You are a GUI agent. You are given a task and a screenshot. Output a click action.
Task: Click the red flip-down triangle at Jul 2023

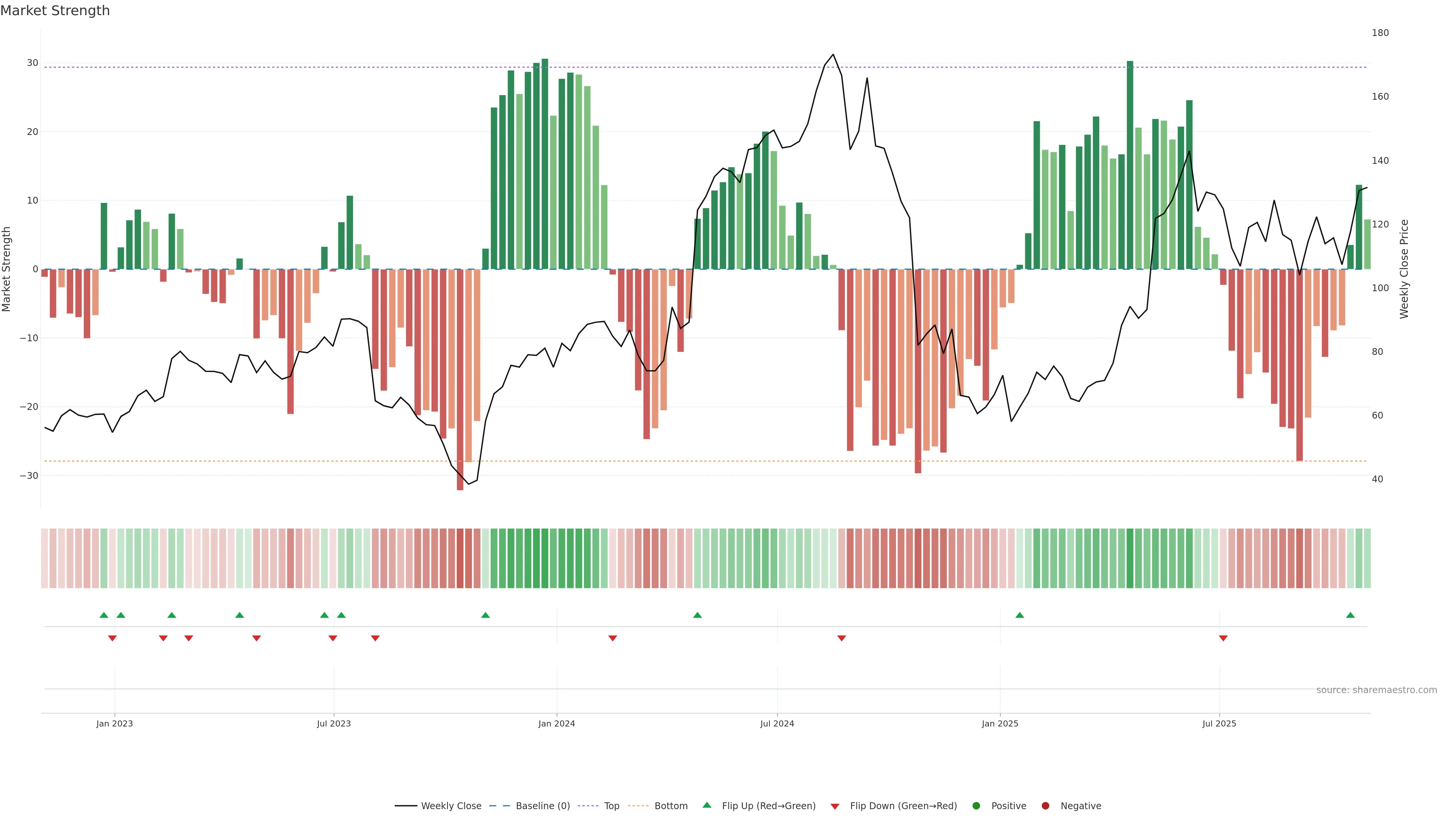(x=333, y=638)
